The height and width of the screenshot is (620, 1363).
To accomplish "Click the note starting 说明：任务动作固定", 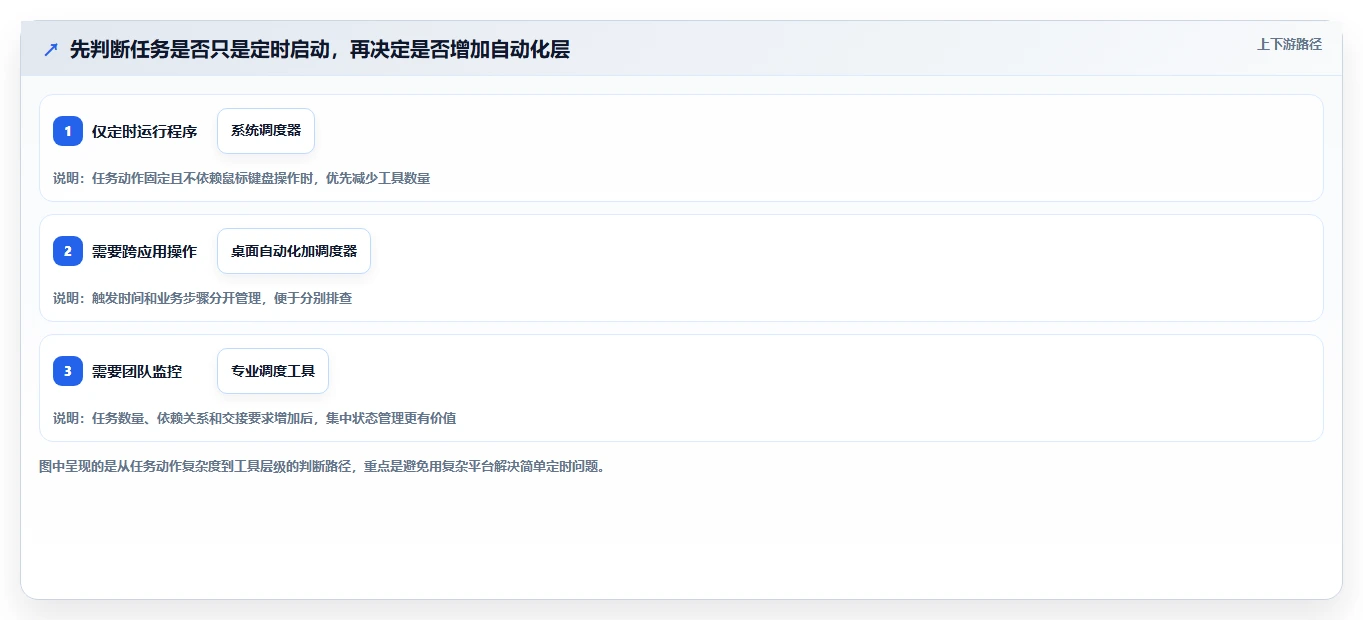I will pyautogui.click(x=241, y=178).
